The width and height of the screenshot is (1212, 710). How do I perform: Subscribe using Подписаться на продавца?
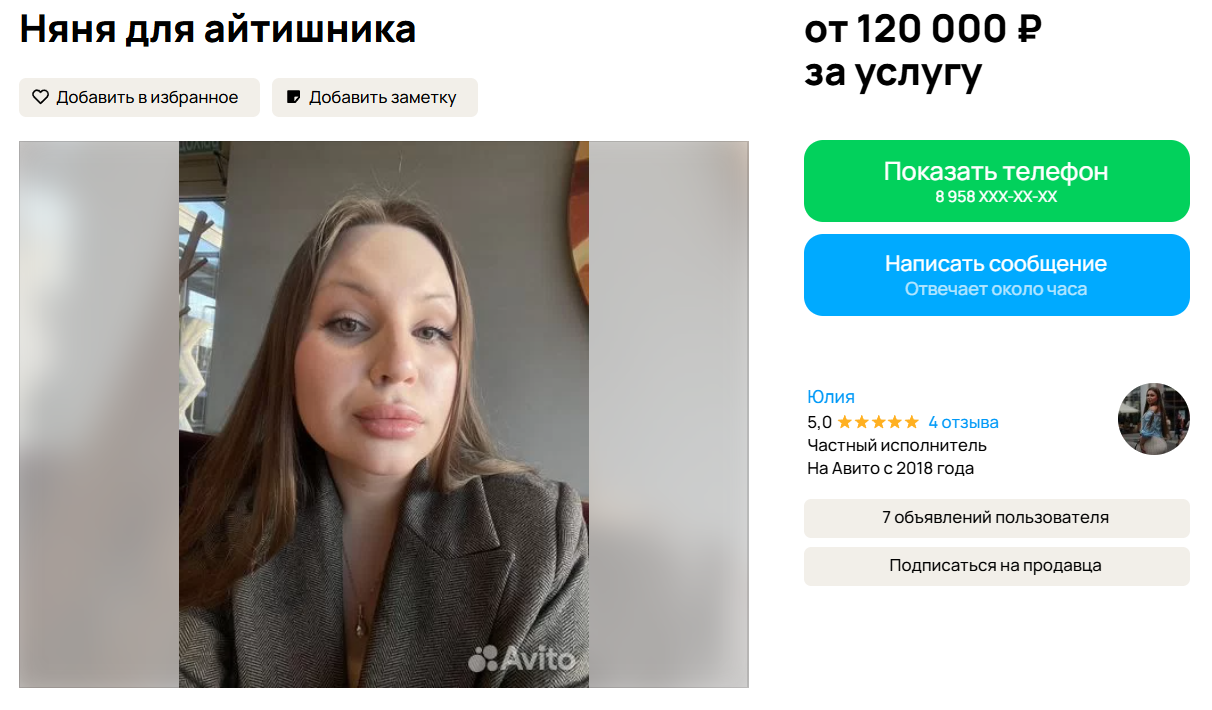(x=996, y=566)
